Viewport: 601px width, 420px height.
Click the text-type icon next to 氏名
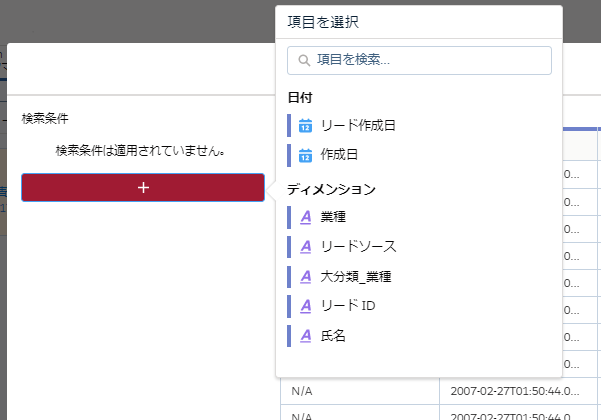click(306, 336)
